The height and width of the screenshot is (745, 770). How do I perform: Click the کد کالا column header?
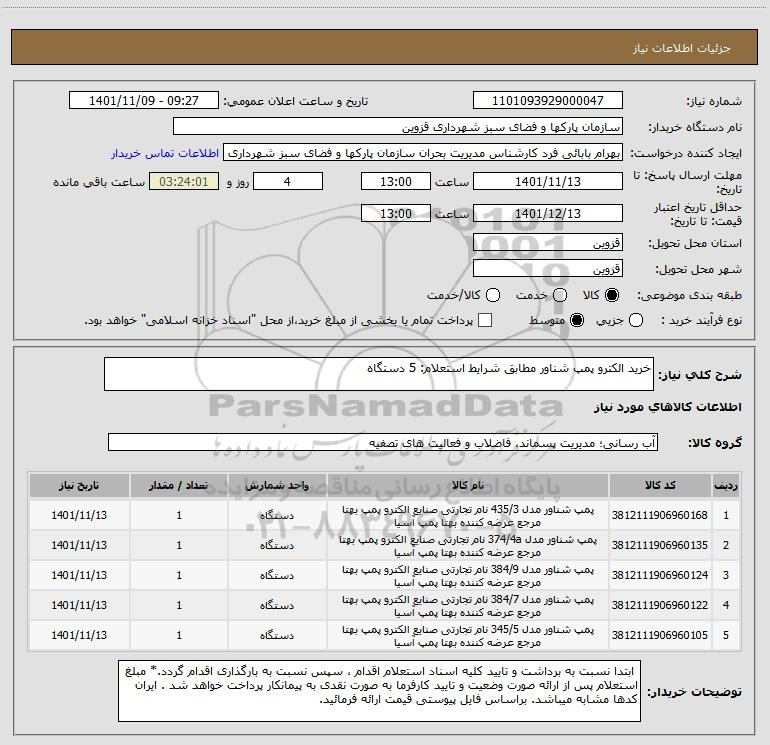coord(660,485)
